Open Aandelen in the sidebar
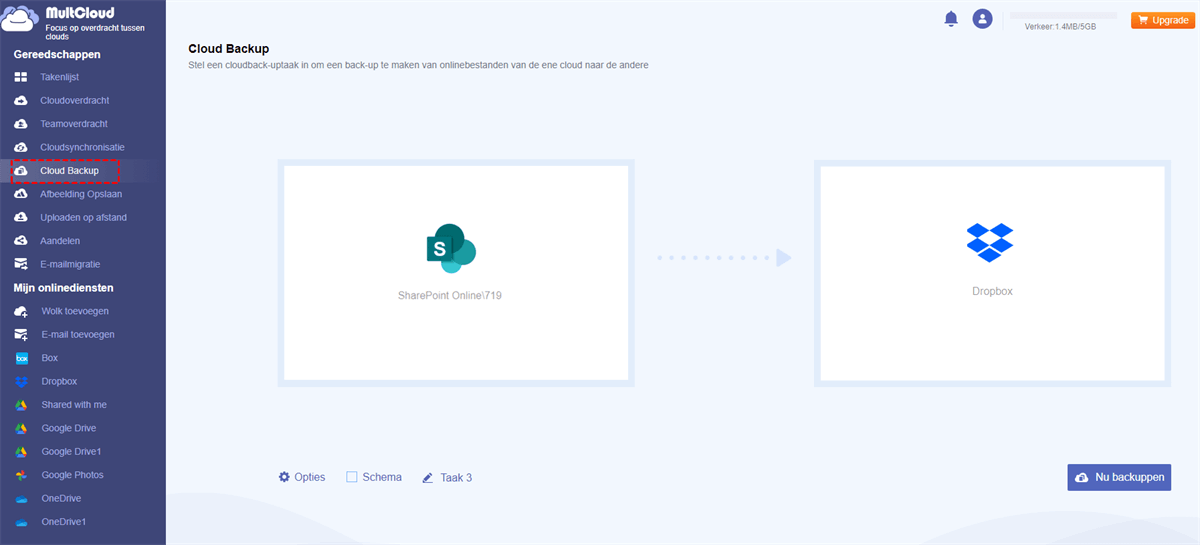 [x=60, y=241]
